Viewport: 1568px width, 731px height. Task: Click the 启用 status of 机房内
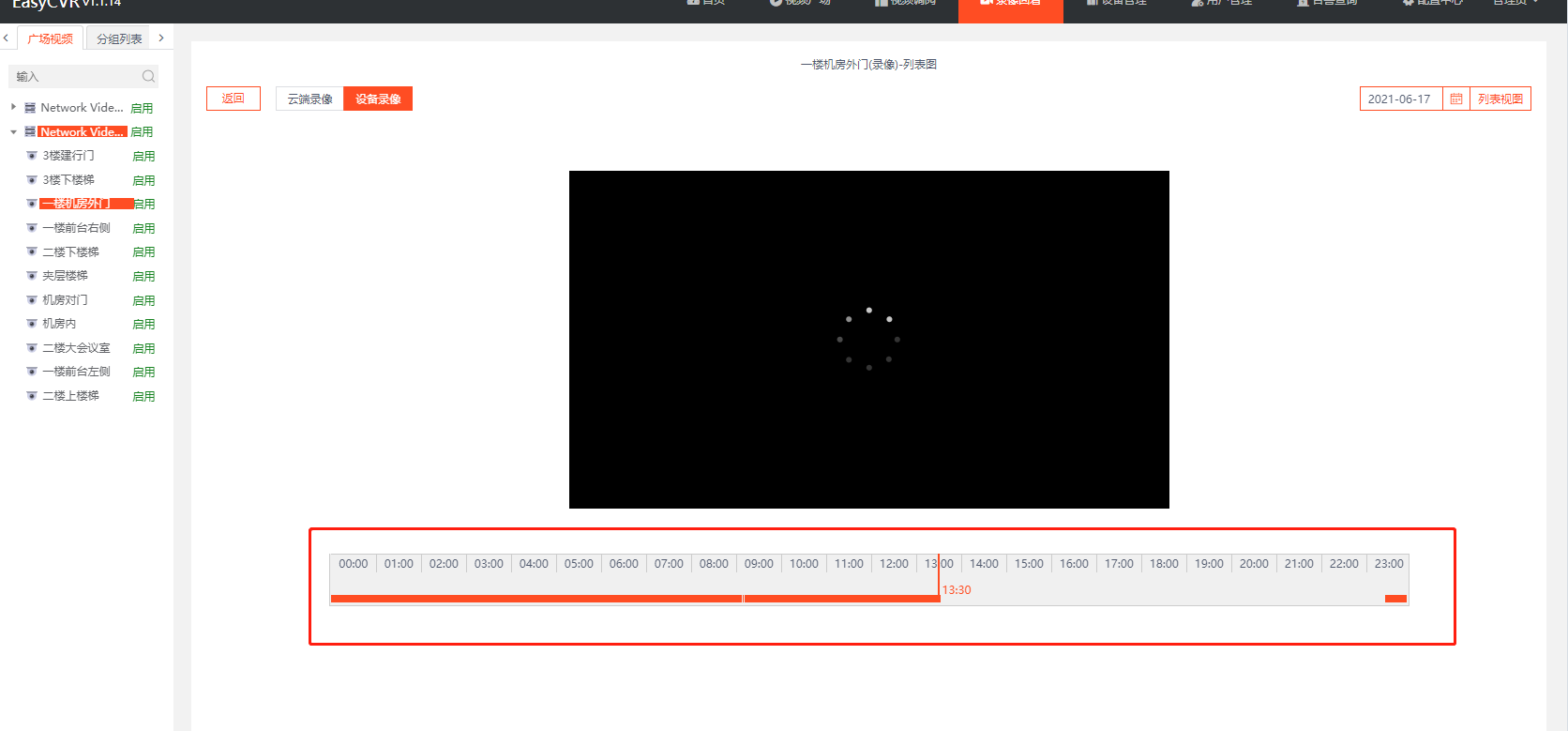(x=143, y=324)
